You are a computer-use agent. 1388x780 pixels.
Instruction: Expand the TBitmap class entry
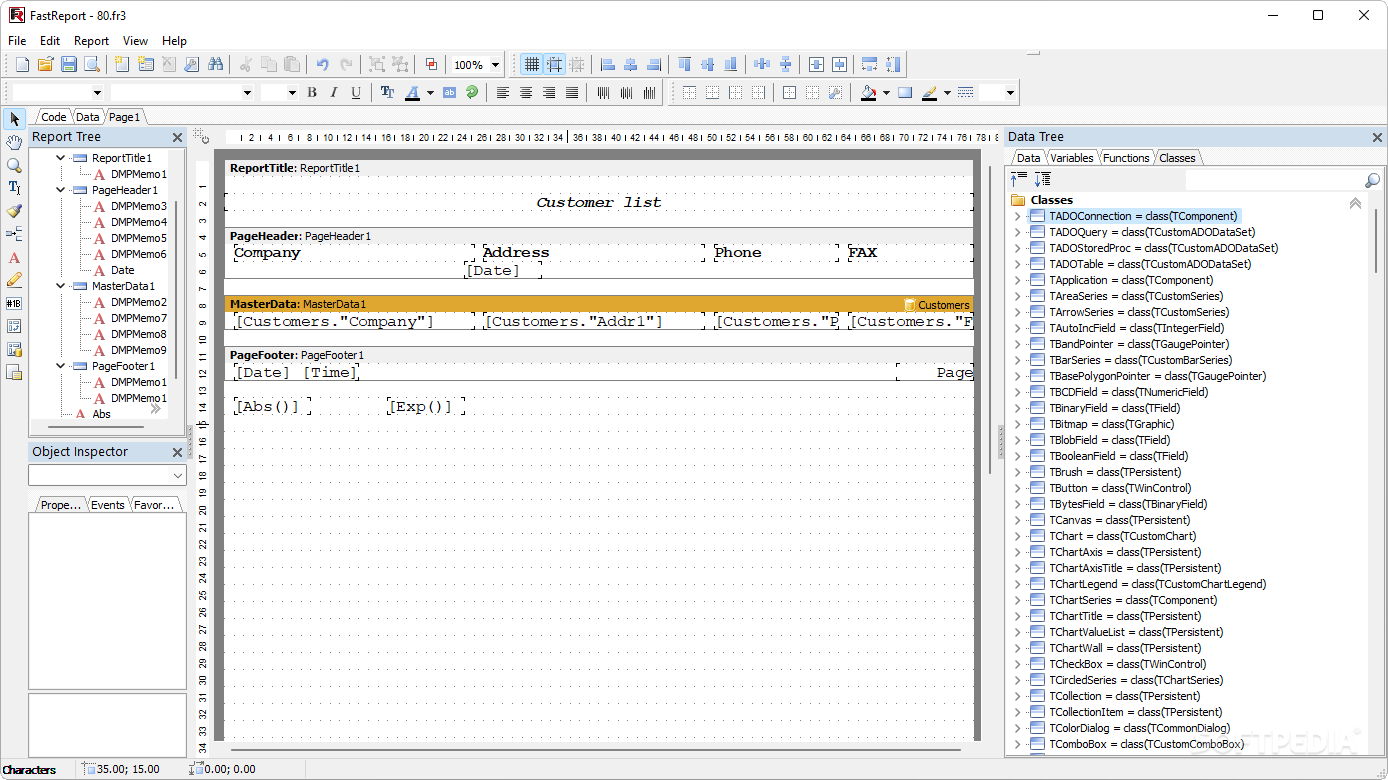1018,424
